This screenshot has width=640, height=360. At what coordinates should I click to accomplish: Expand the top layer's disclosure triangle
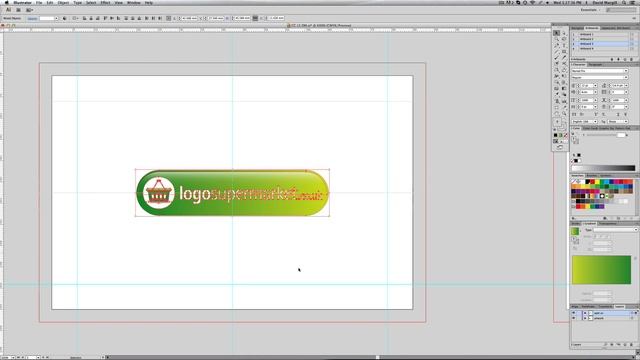pos(585,313)
